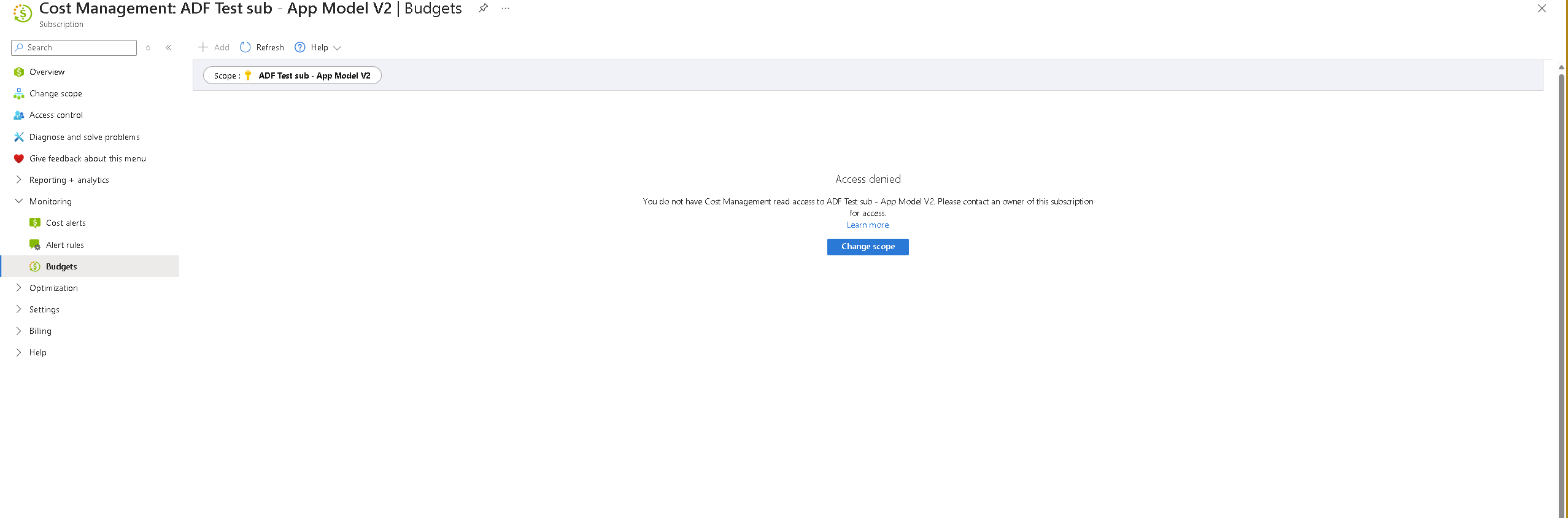
Task: Click the Alert rules gear bubble icon
Action: (35, 245)
